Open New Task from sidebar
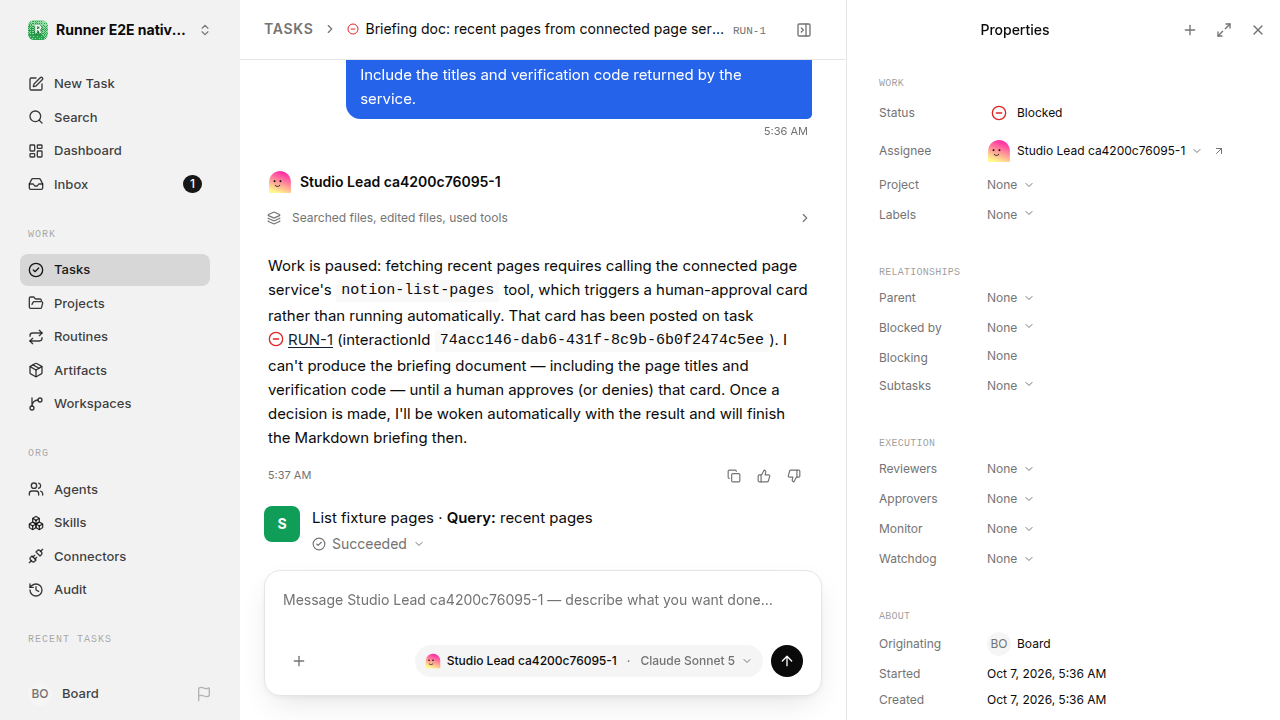Screen dimensions: 1280x720 point(115,84)
